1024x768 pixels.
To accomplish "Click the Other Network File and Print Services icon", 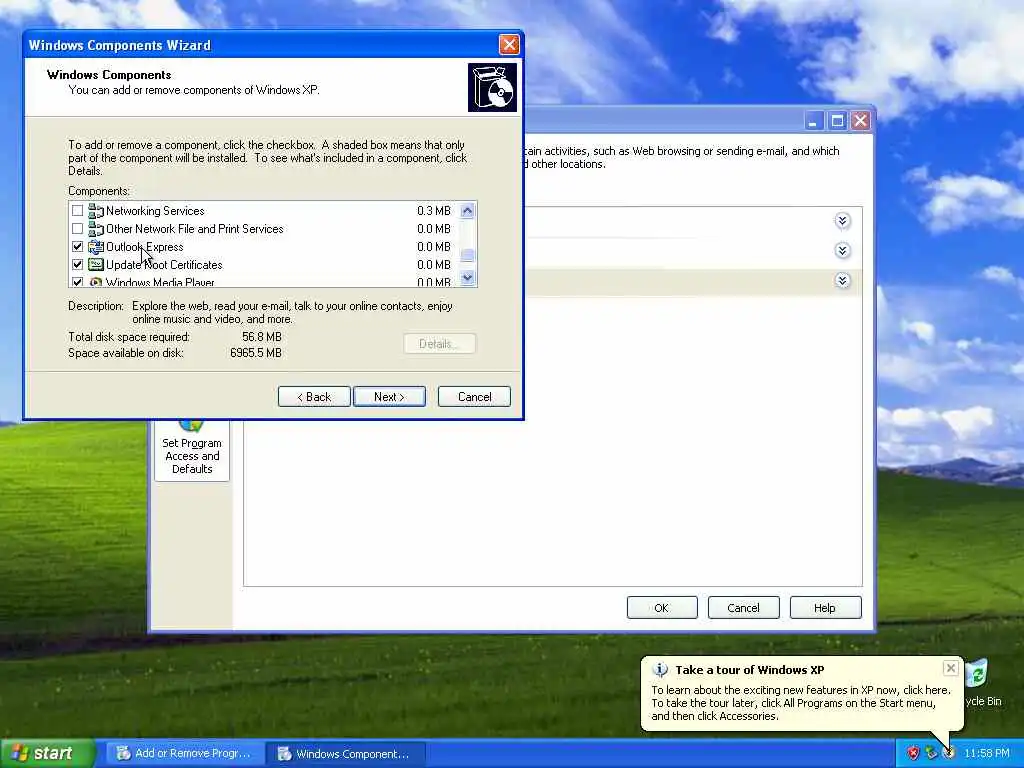I will (96, 229).
